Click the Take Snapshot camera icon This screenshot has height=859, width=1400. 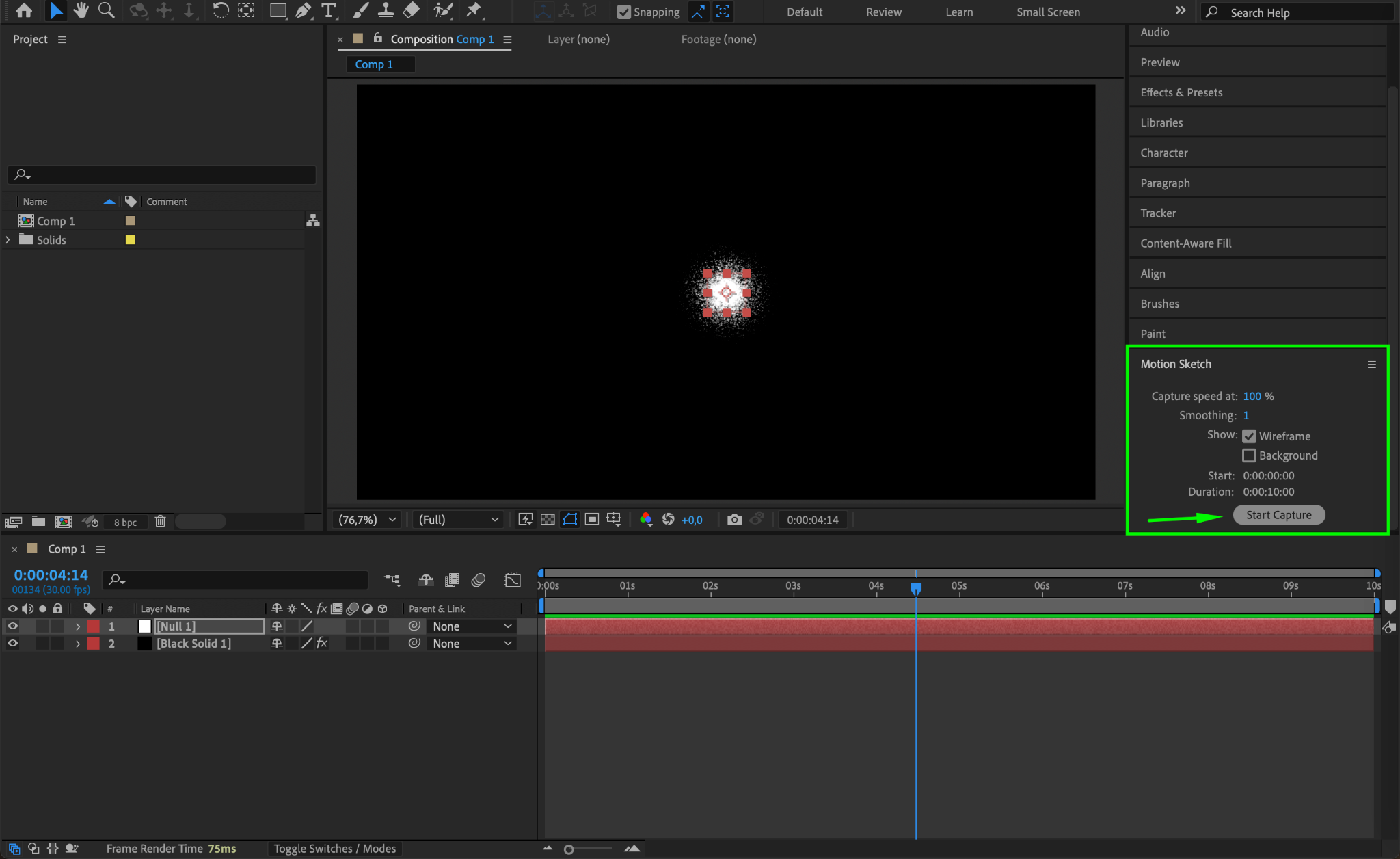[734, 520]
